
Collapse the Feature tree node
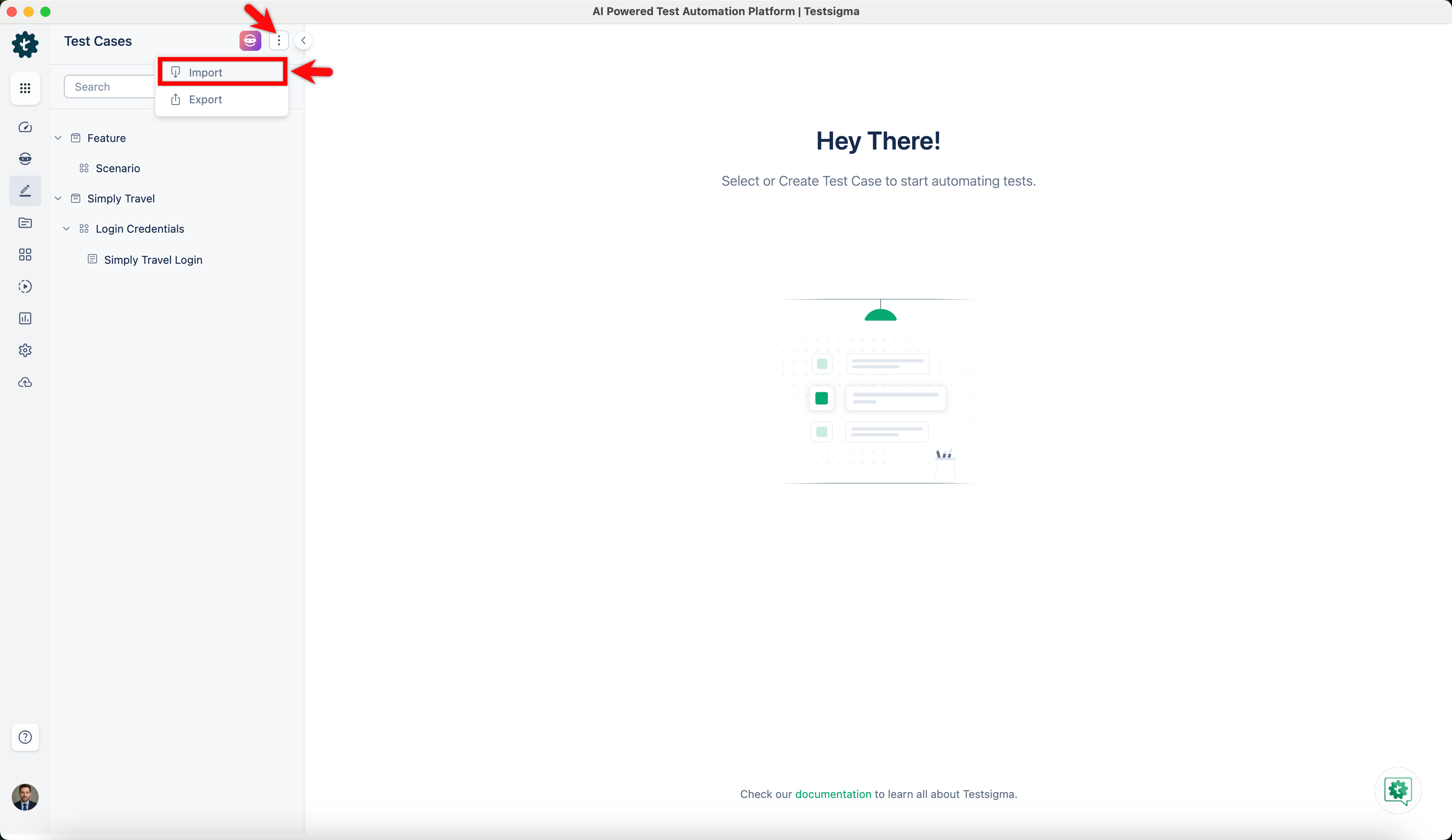click(58, 138)
